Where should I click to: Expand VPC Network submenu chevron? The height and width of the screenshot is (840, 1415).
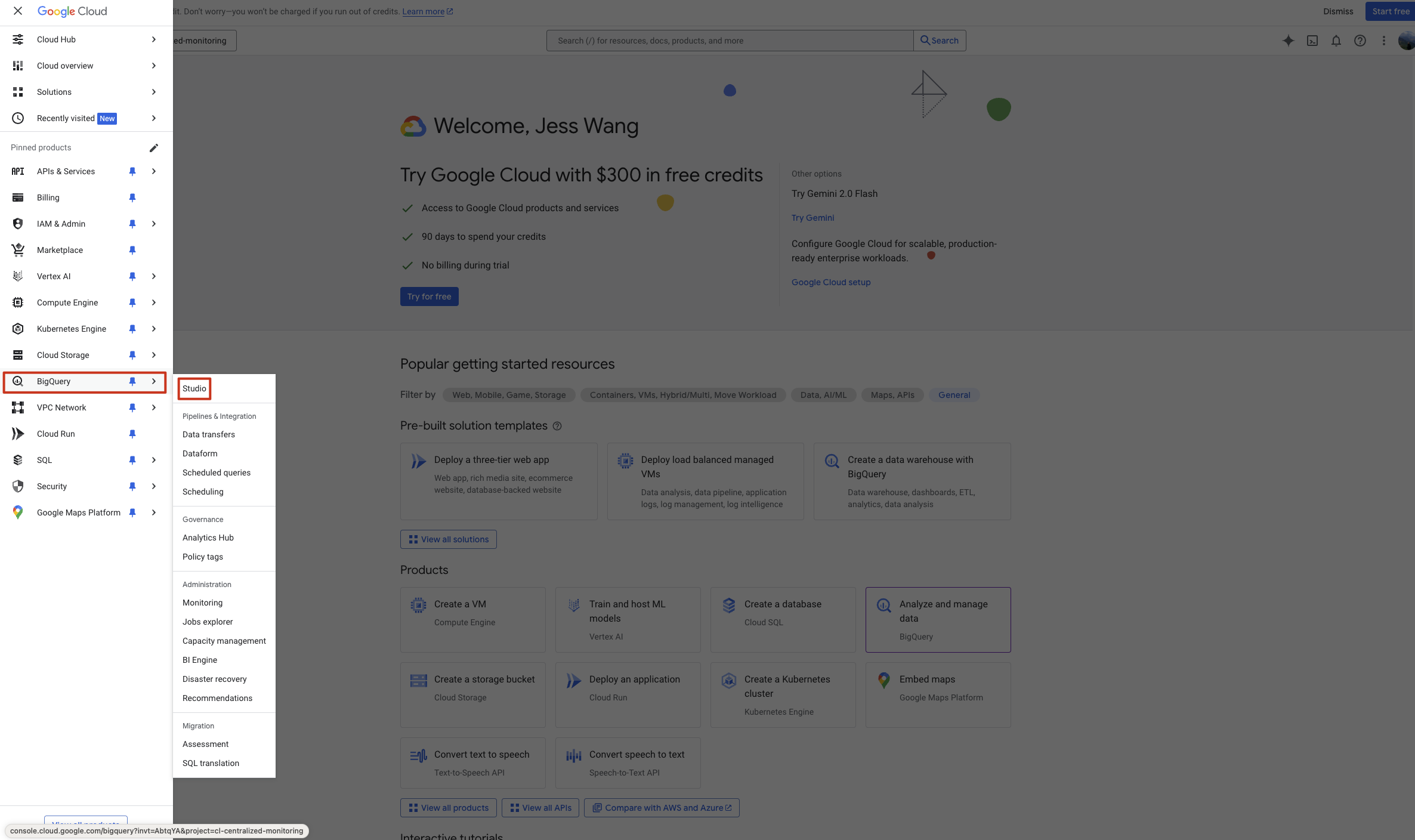coord(154,407)
